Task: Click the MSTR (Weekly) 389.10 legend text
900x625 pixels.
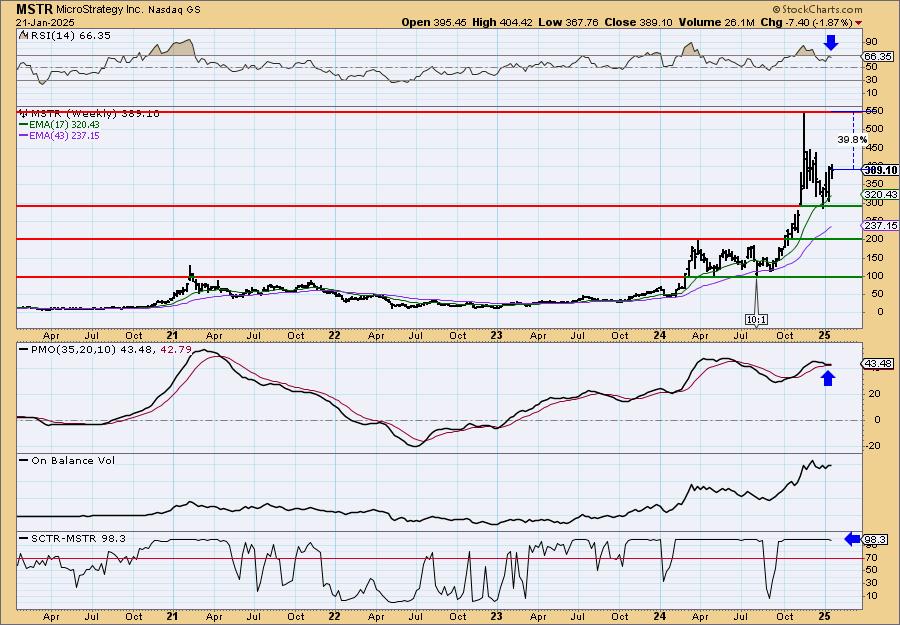Action: coord(95,113)
